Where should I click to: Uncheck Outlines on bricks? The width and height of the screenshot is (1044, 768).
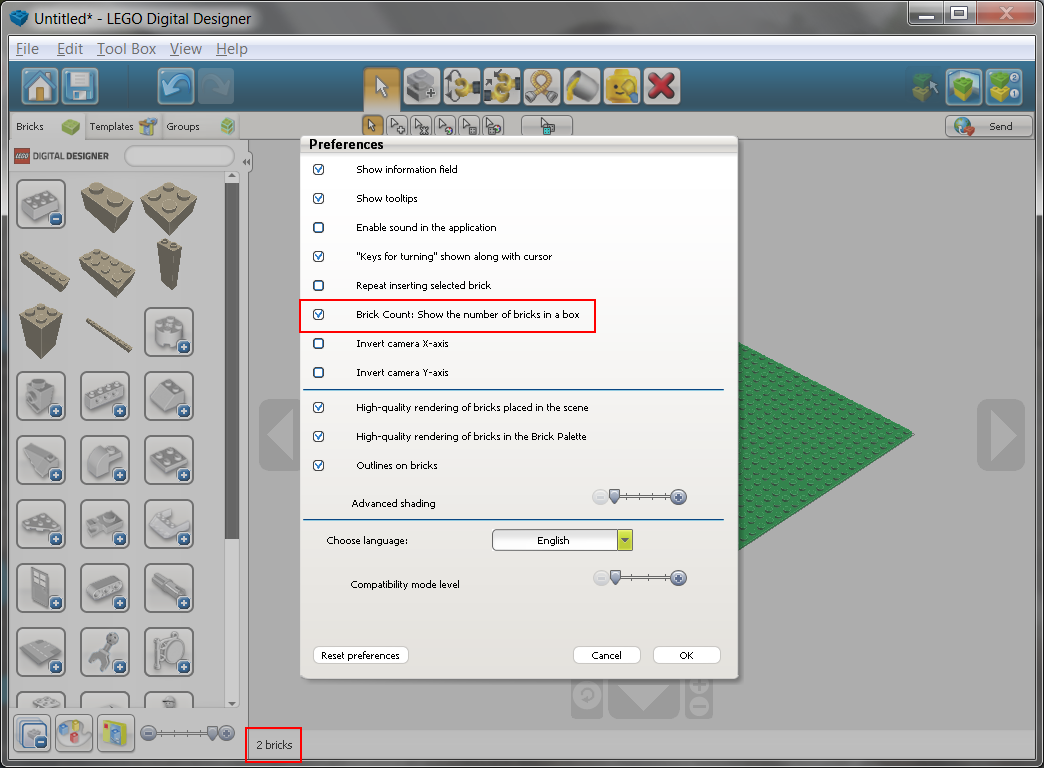coord(318,465)
